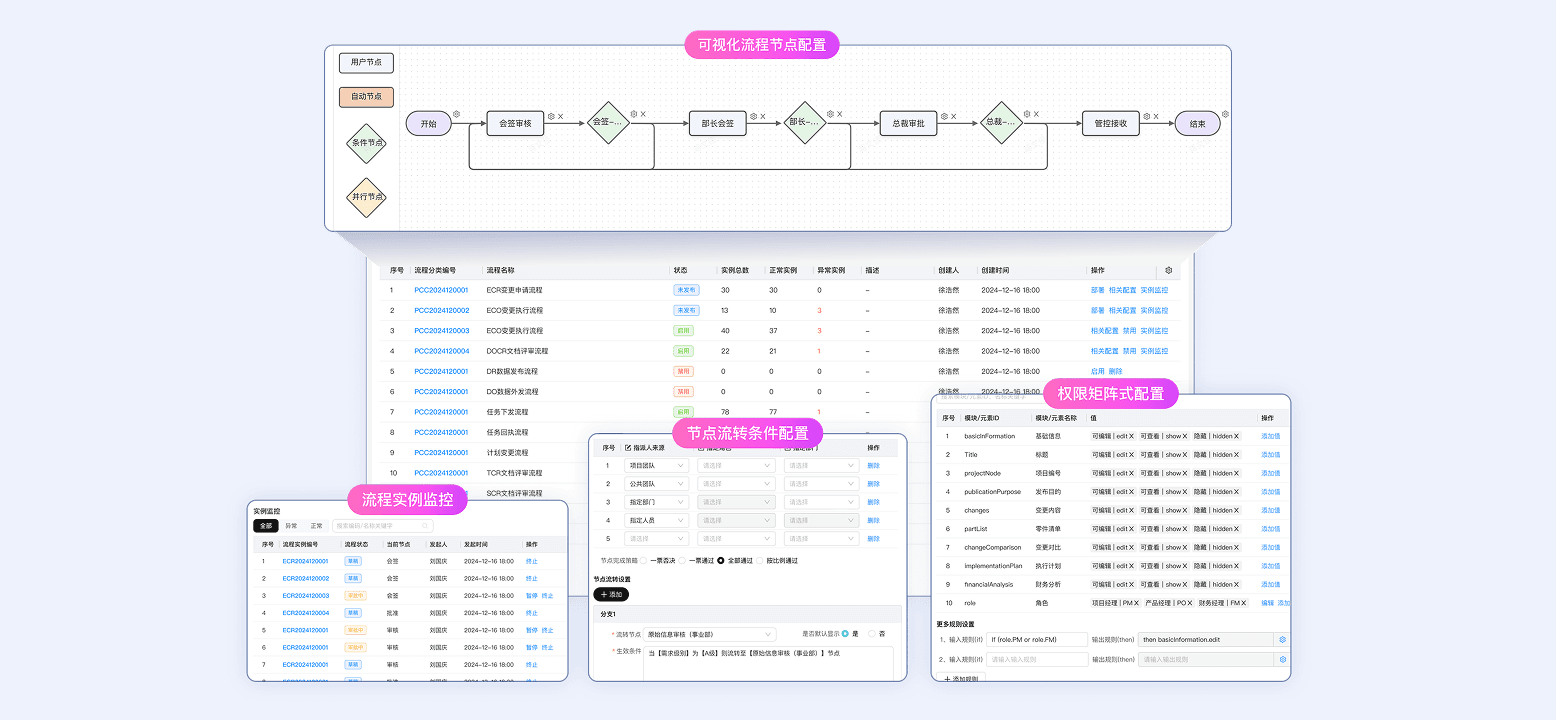1556x720 pixels.
Task: Select 一票否决 radio option
Action: 644,561
